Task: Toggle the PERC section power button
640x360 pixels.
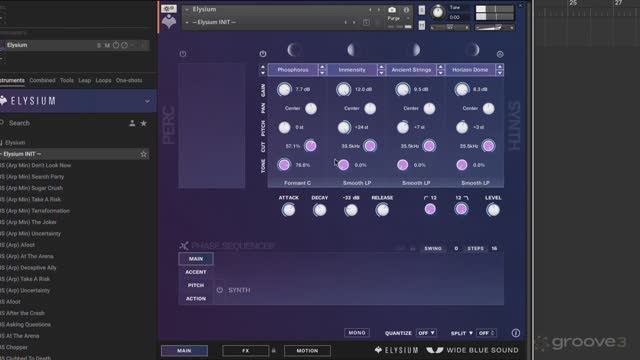Action: (183, 54)
